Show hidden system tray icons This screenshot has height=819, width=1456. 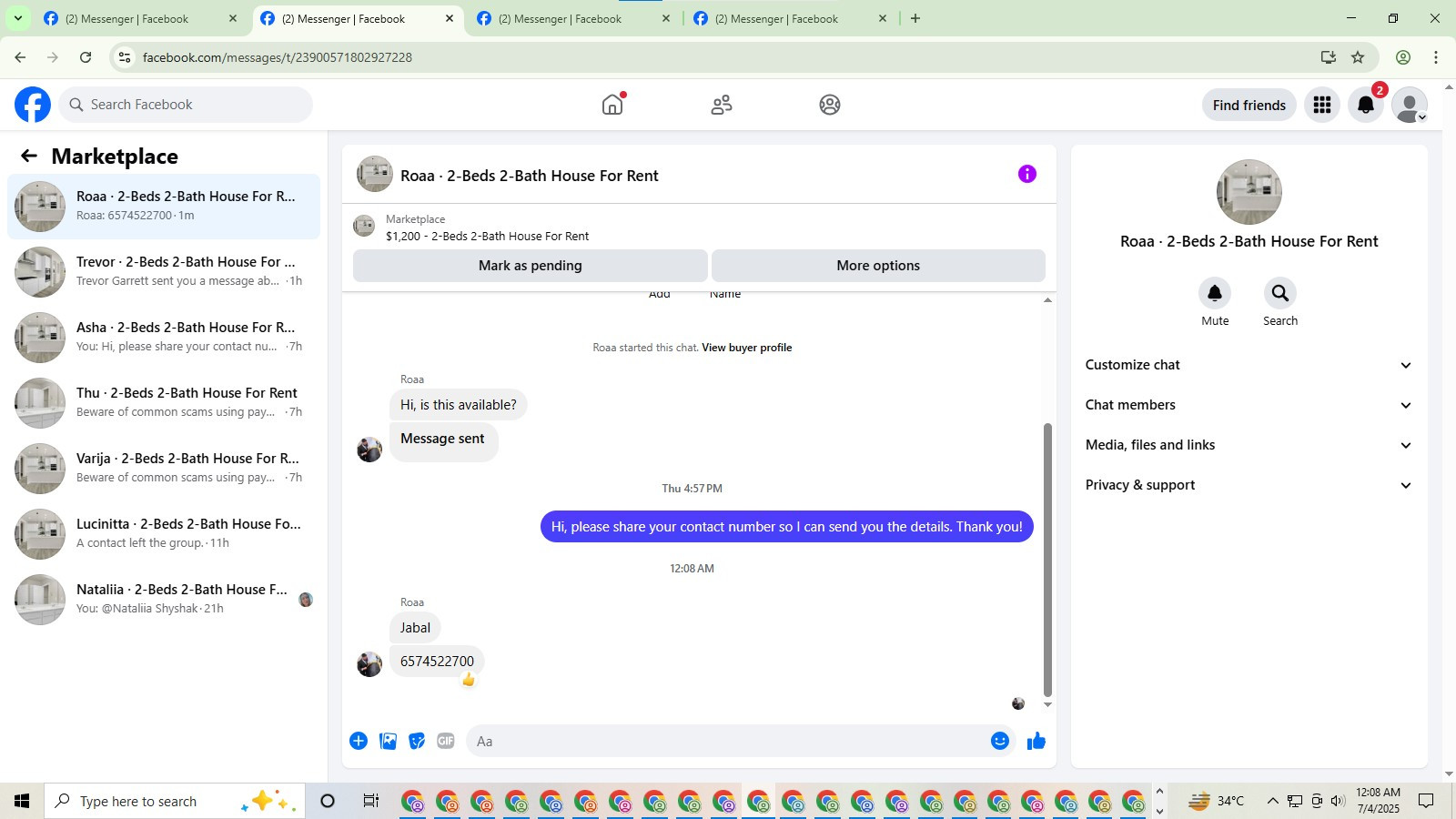tap(1272, 801)
